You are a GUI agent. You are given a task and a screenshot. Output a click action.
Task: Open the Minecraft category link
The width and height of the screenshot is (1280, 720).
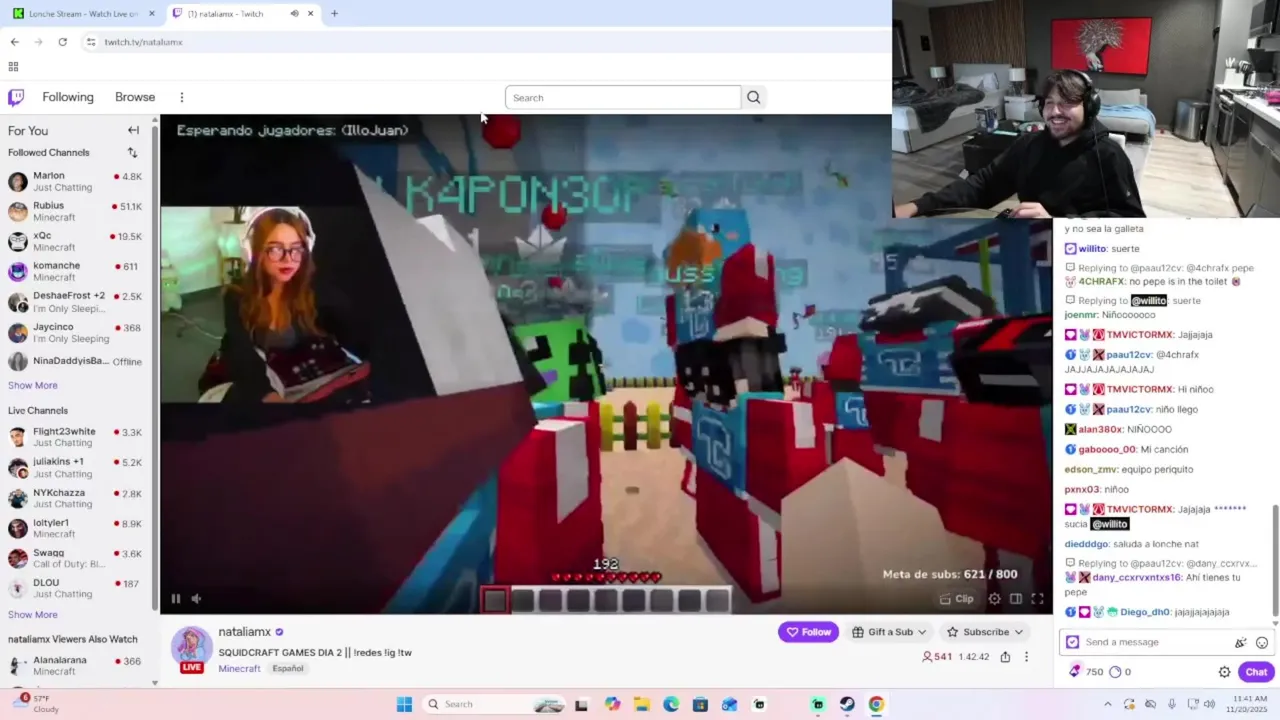[239, 668]
